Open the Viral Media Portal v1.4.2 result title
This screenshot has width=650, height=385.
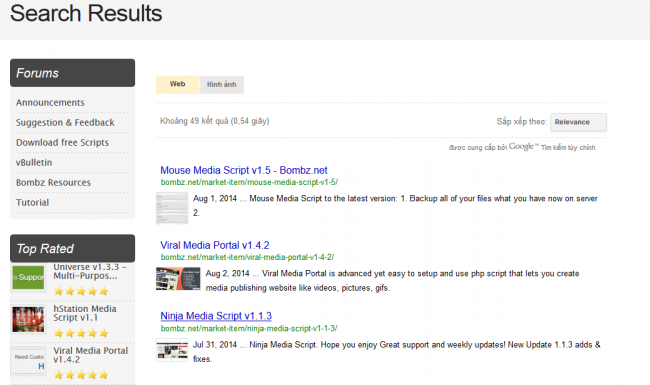[215, 245]
